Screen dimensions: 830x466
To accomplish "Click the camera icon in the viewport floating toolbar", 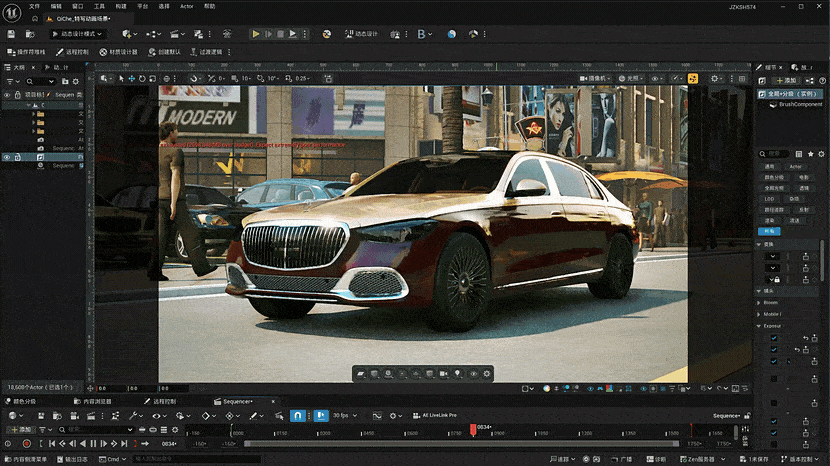I will (444, 373).
